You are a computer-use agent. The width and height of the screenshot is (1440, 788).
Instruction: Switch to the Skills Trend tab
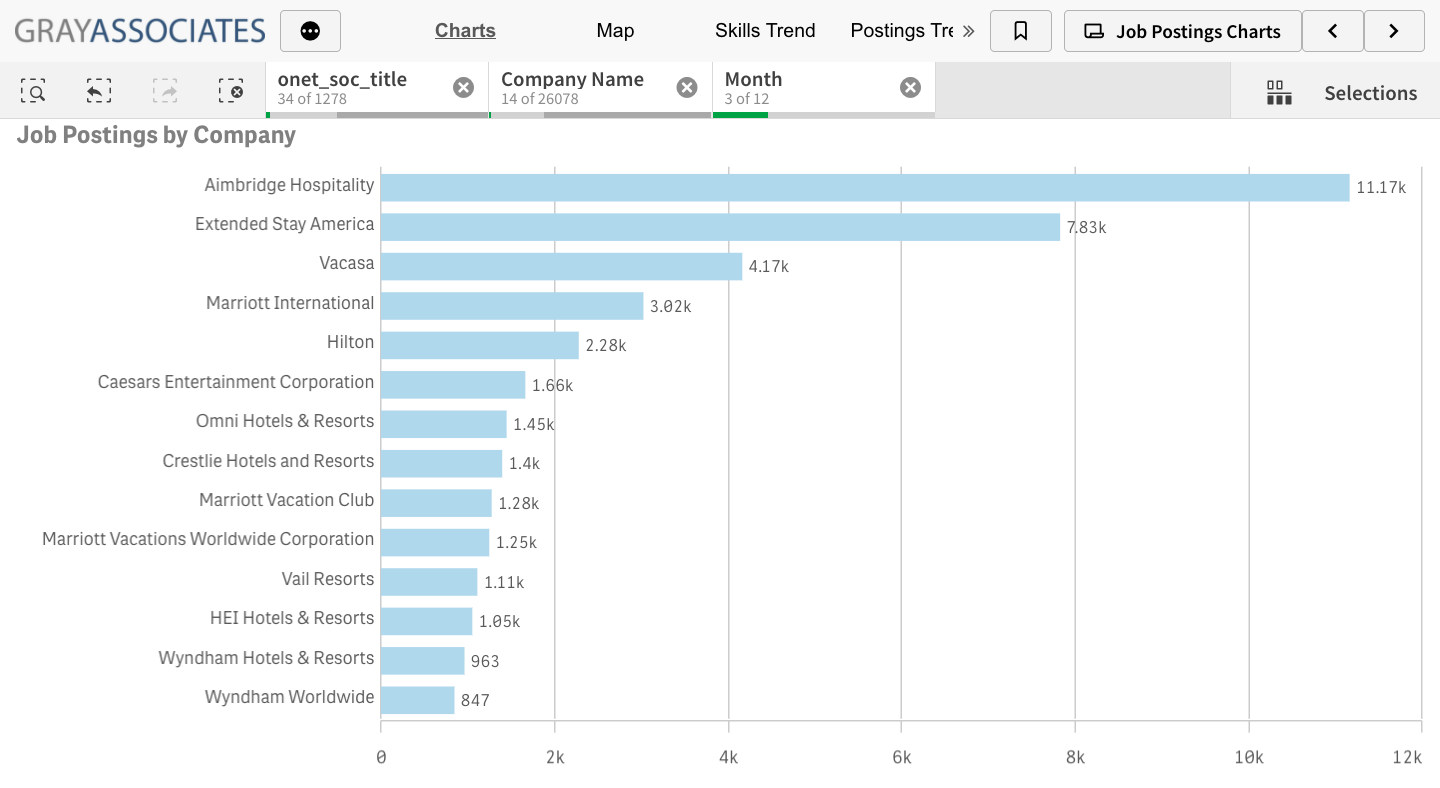click(765, 31)
